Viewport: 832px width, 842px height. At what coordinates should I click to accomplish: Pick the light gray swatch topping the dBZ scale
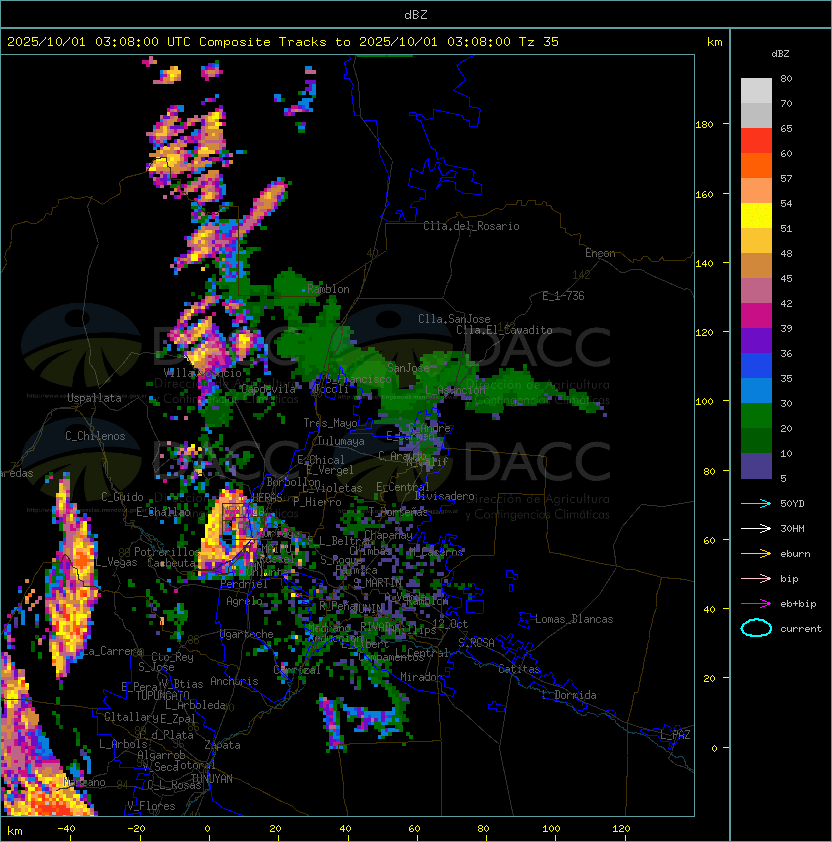756,91
